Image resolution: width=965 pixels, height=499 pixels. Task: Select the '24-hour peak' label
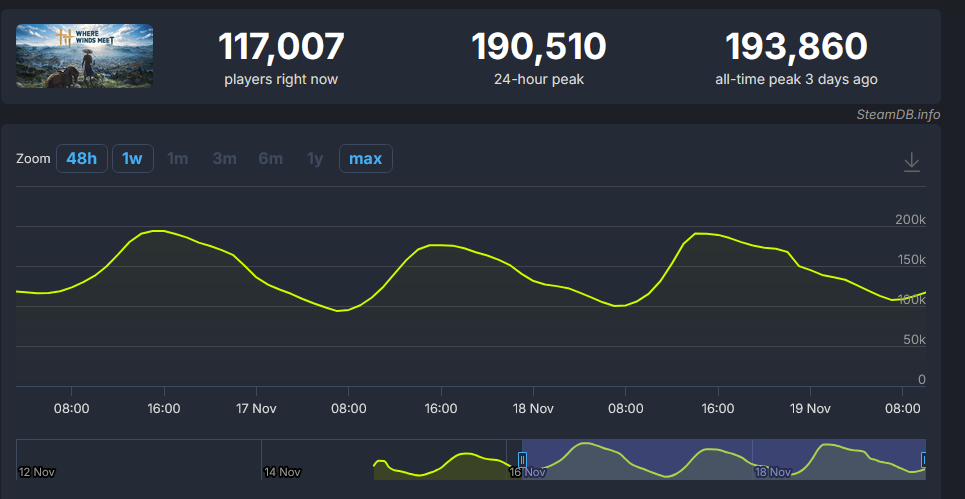click(x=539, y=79)
